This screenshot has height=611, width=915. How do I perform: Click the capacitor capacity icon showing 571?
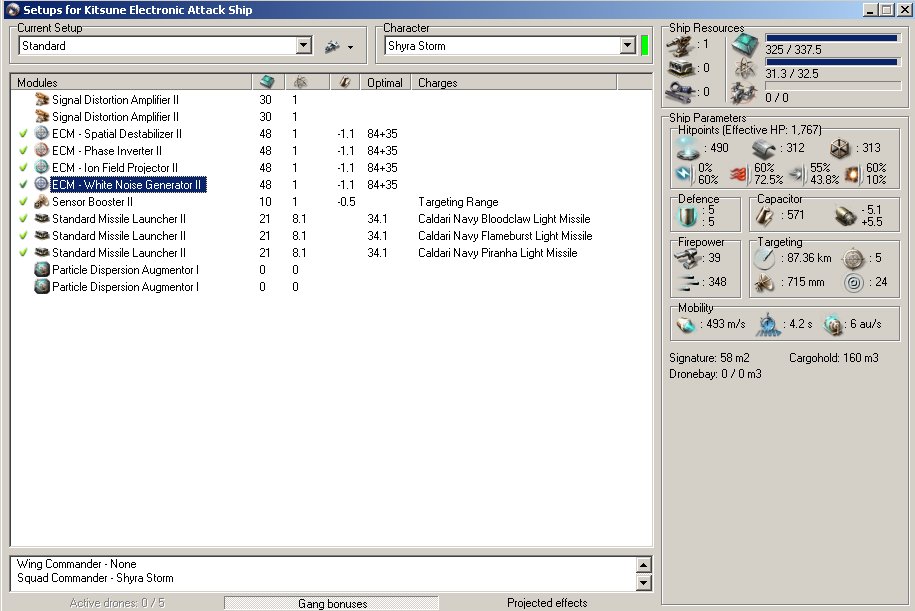(x=764, y=216)
